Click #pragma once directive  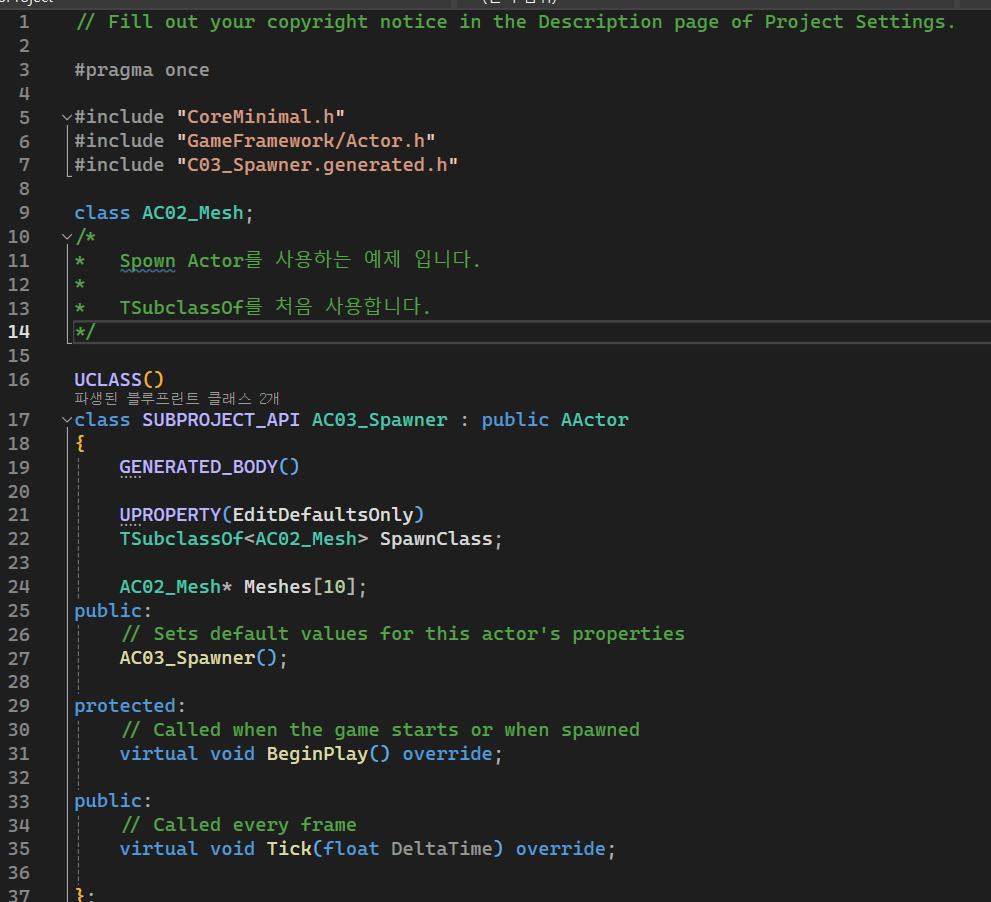pyautogui.click(x=142, y=70)
